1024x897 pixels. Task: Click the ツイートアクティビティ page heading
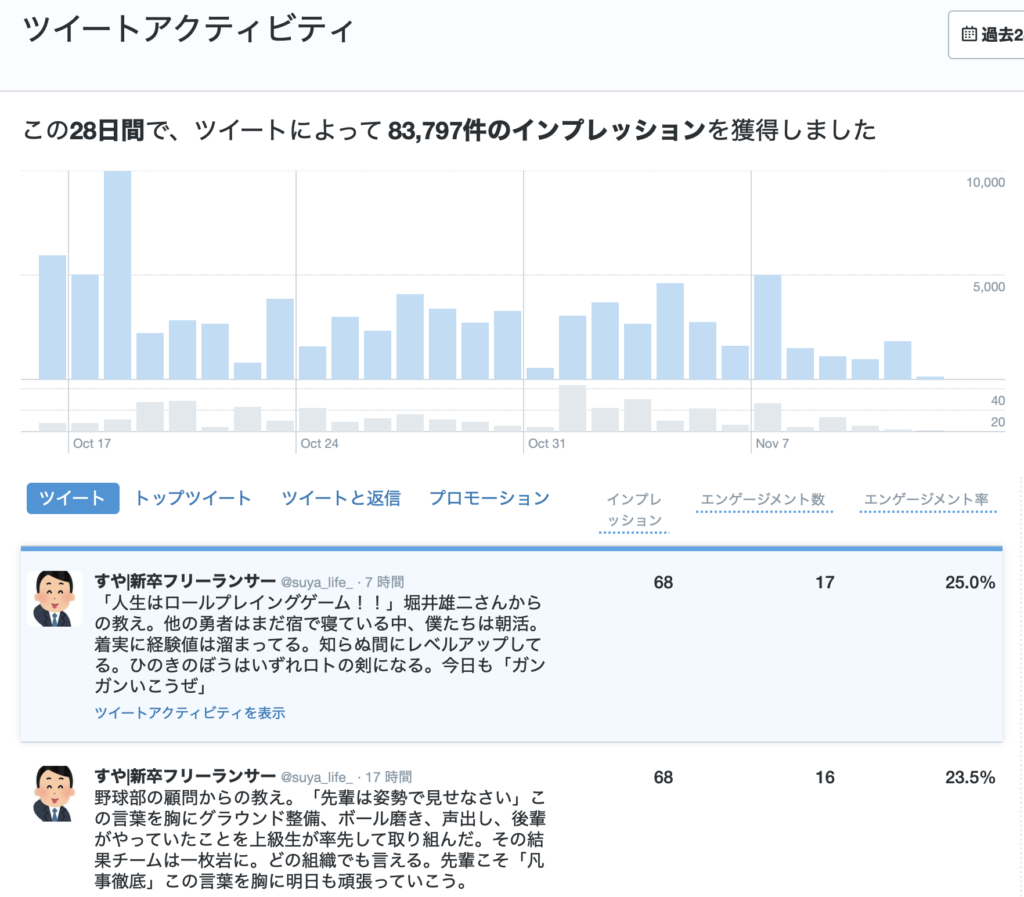coord(188,29)
